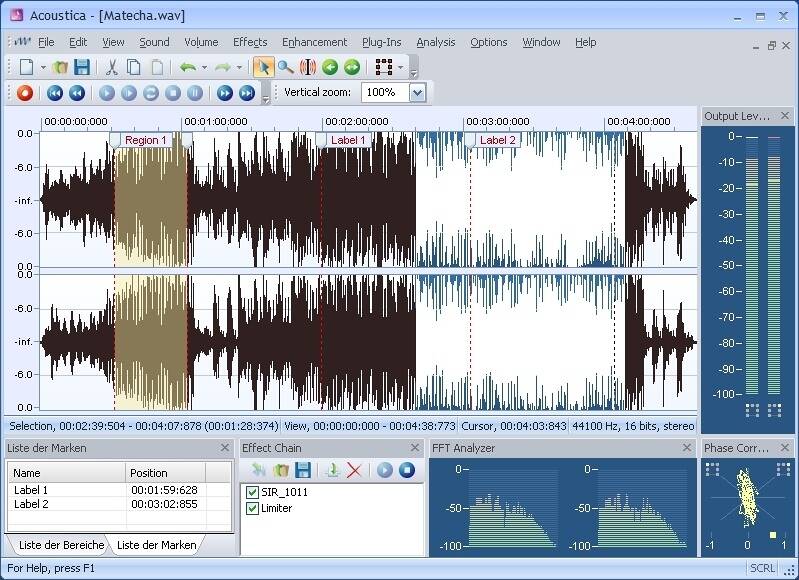Viewport: 799px width, 580px height.
Task: Toggle the Limiter effect checkbox
Action: point(252,508)
